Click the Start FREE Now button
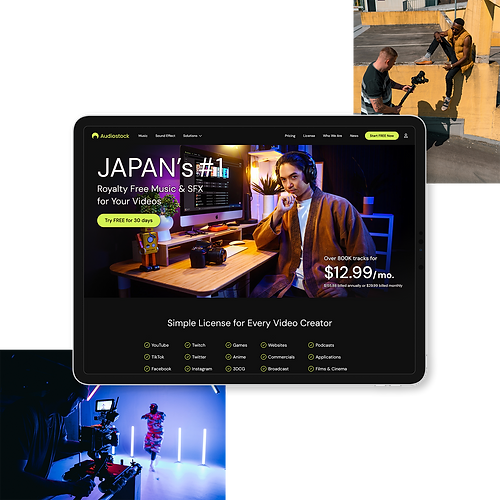 (382, 136)
